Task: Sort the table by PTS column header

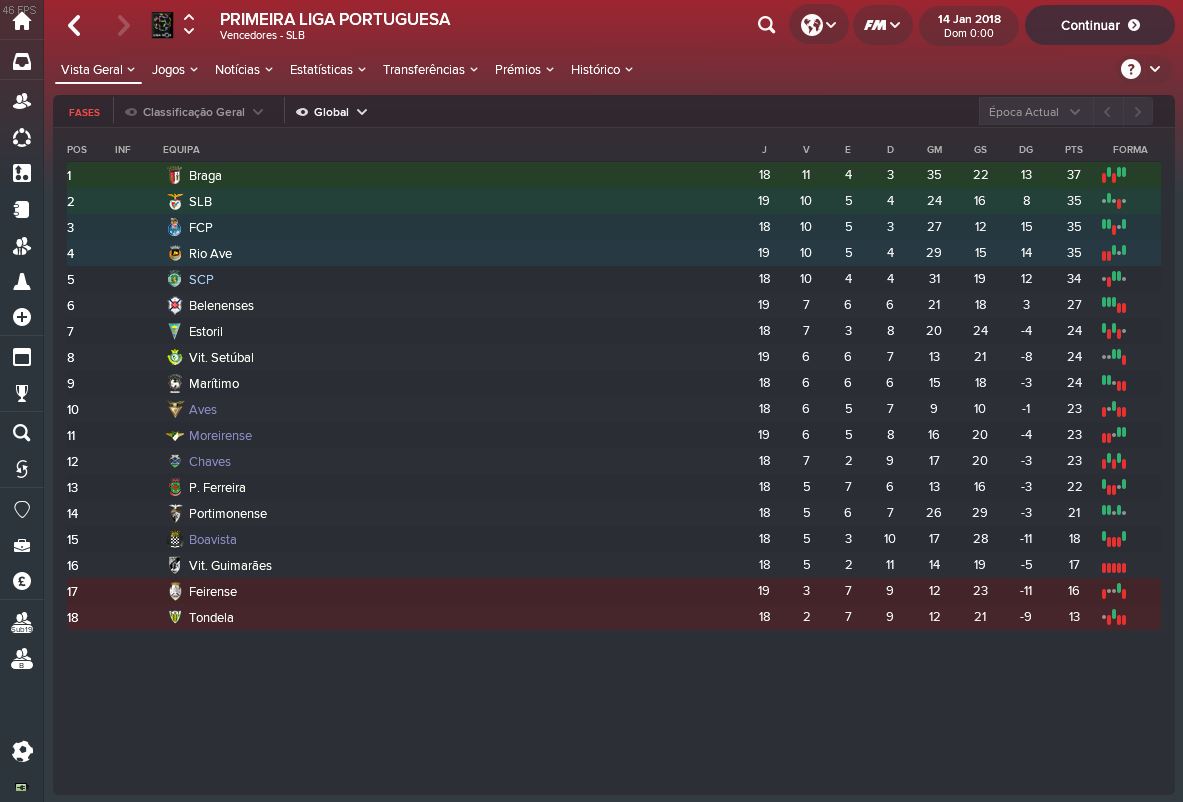Action: pos(1073,150)
